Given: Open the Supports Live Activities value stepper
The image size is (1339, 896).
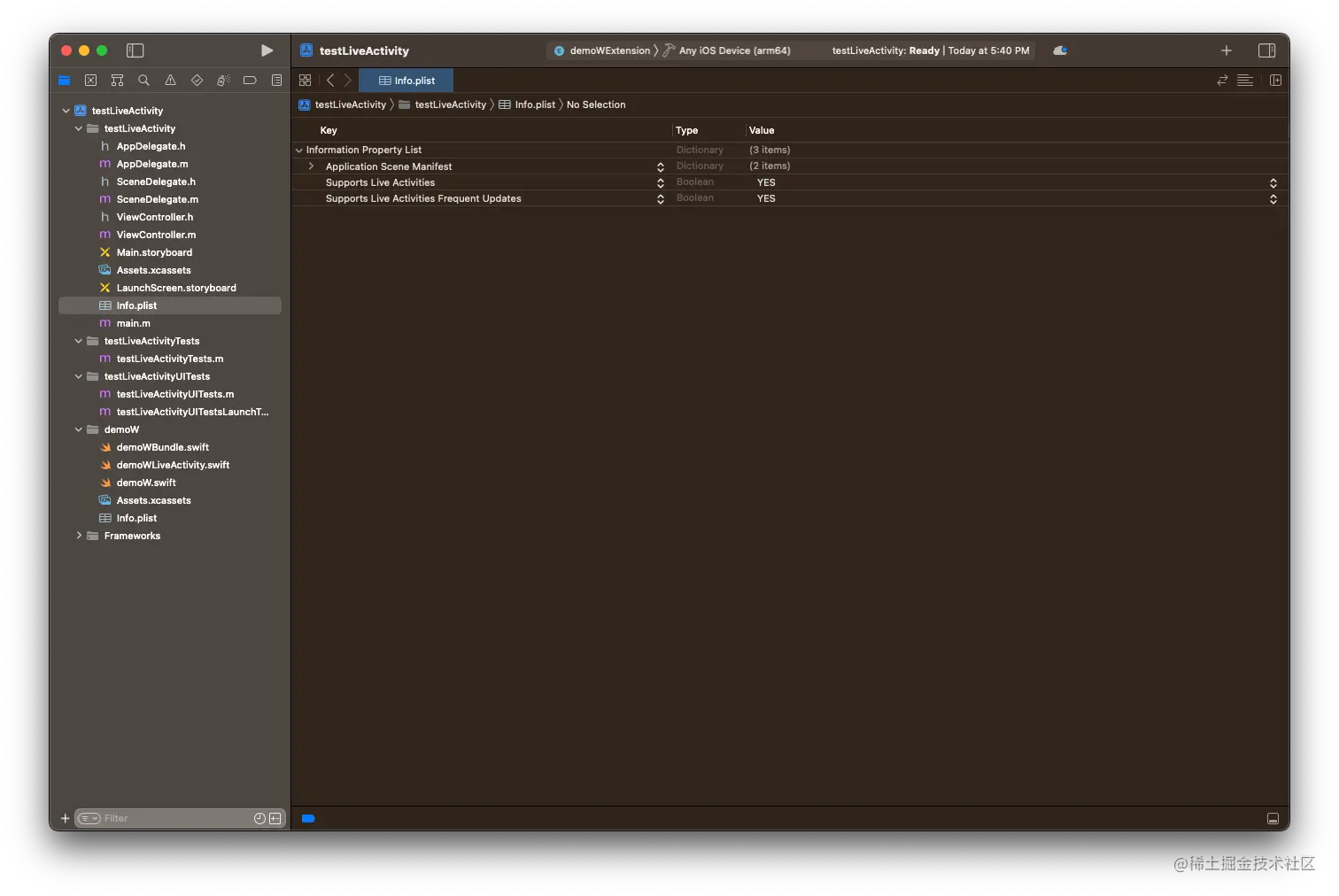Looking at the screenshot, I should (1273, 182).
